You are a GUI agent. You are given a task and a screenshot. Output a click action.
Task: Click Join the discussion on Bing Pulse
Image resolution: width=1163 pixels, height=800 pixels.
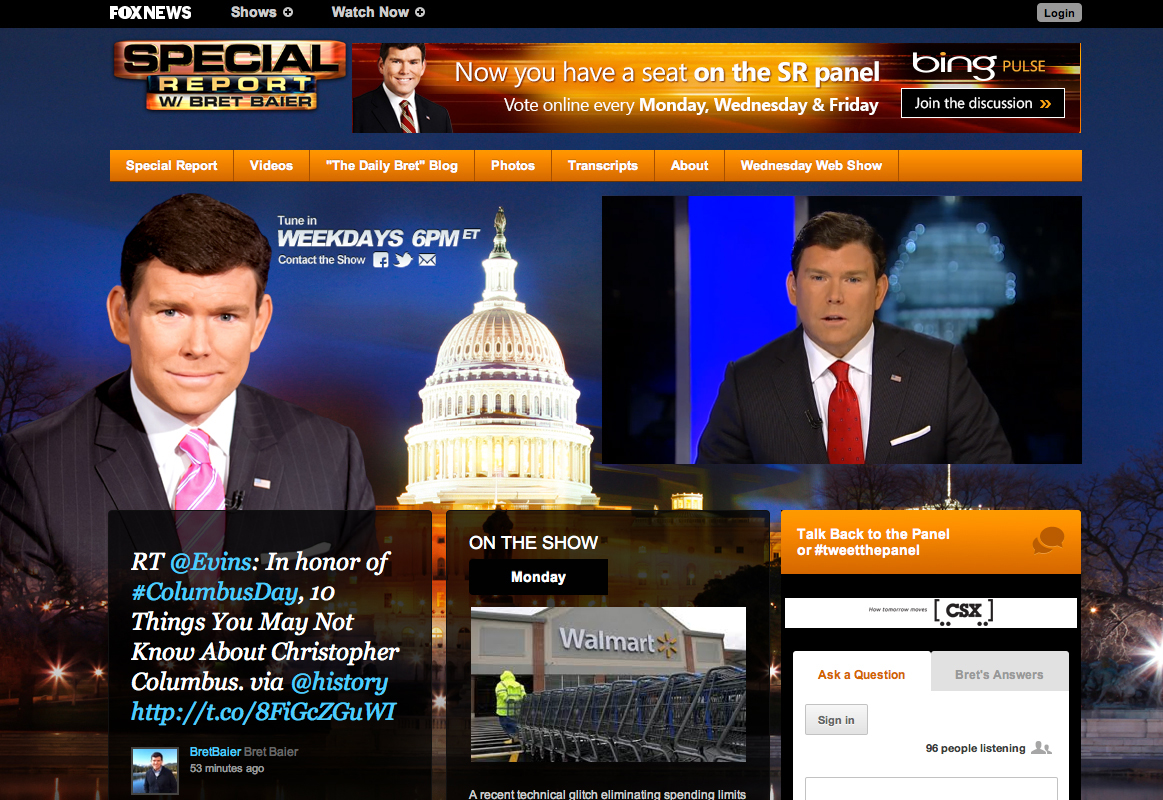click(982, 103)
